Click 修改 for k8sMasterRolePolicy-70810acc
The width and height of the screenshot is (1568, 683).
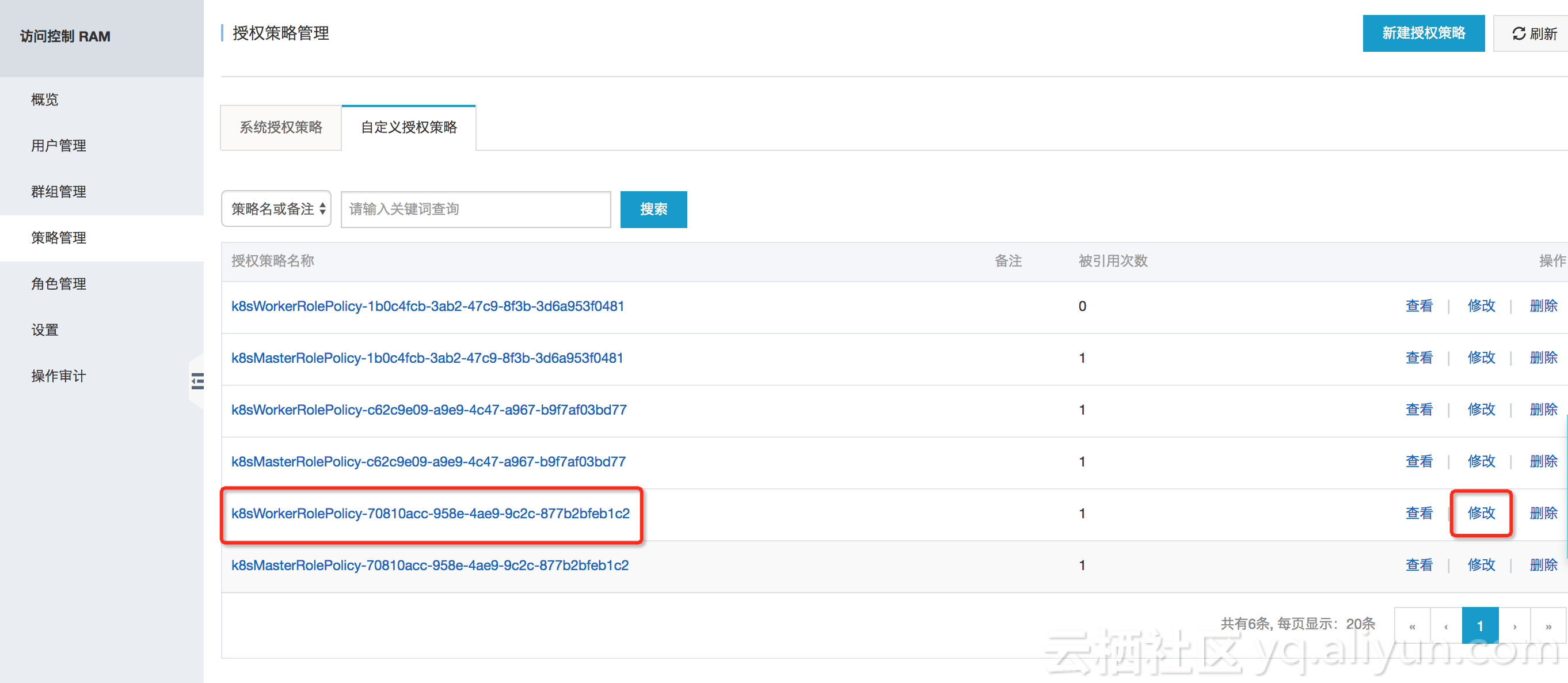pos(1481,565)
